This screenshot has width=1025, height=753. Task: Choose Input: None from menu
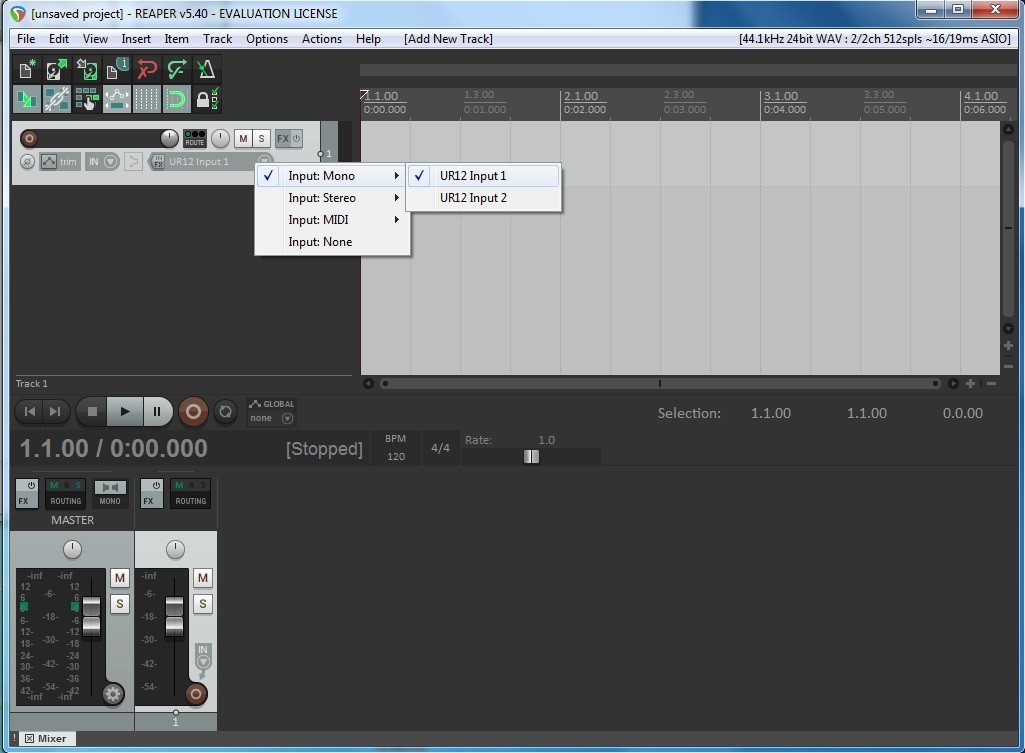332,243
